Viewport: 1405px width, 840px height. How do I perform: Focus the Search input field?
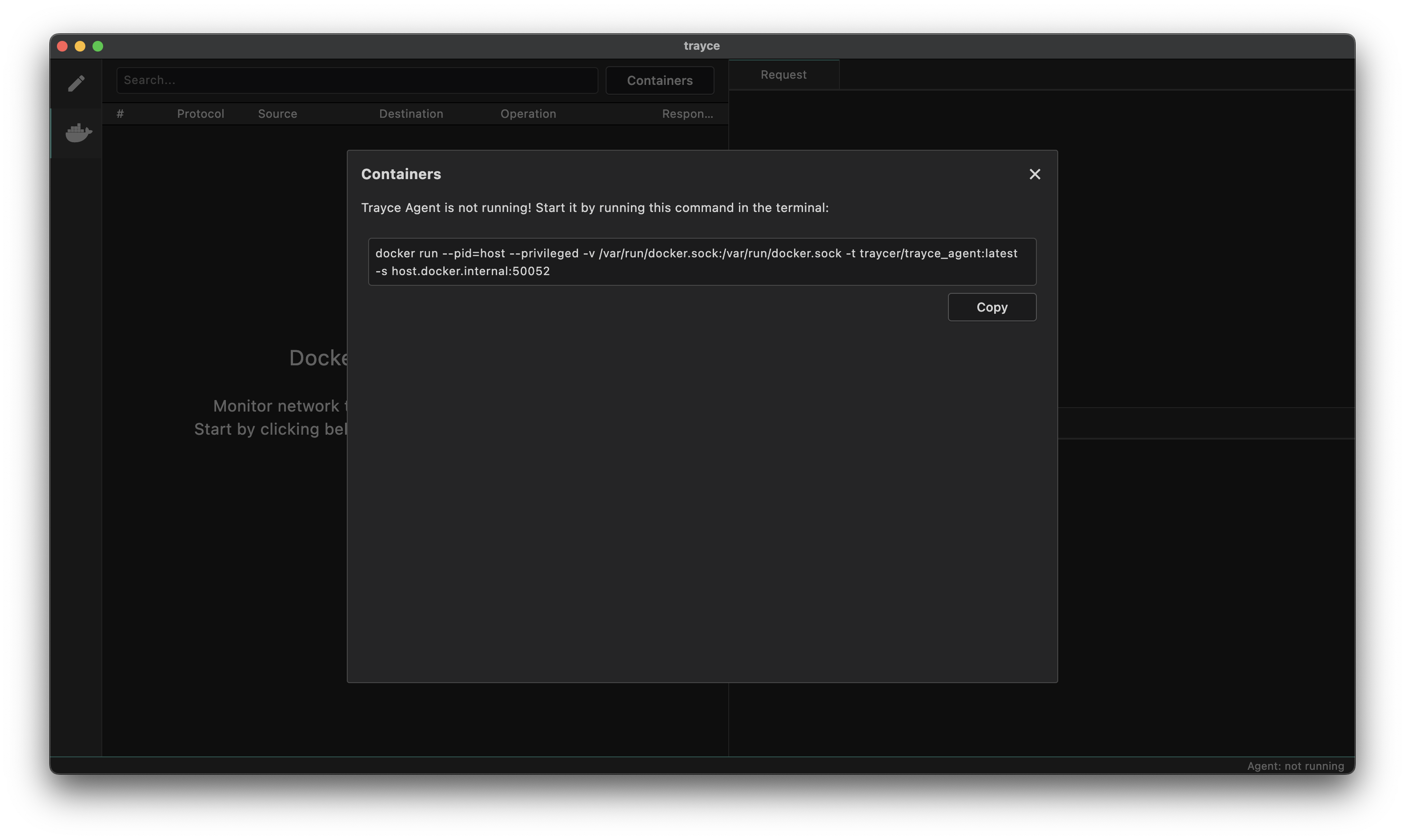[x=357, y=80]
